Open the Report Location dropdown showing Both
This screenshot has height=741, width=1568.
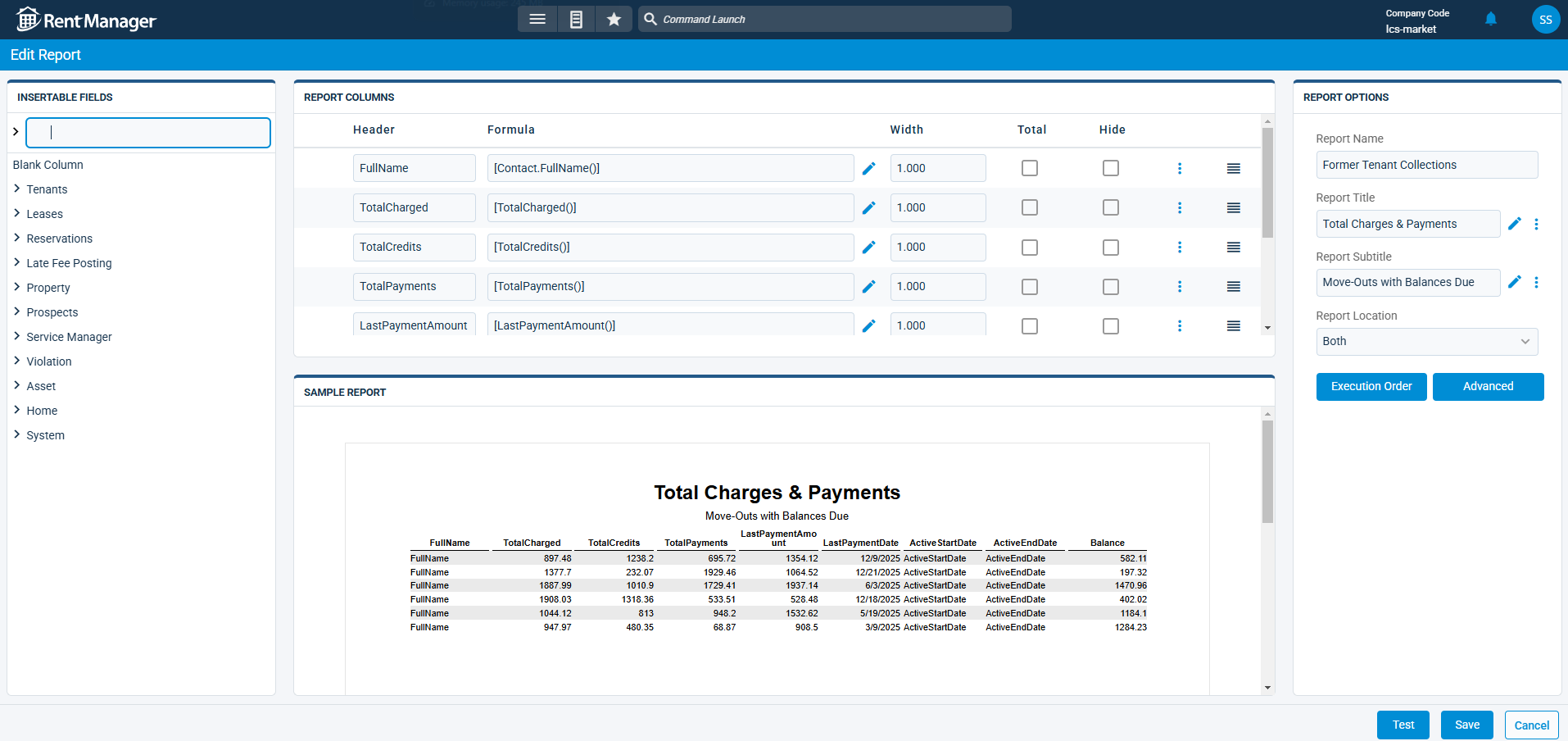(x=1425, y=341)
